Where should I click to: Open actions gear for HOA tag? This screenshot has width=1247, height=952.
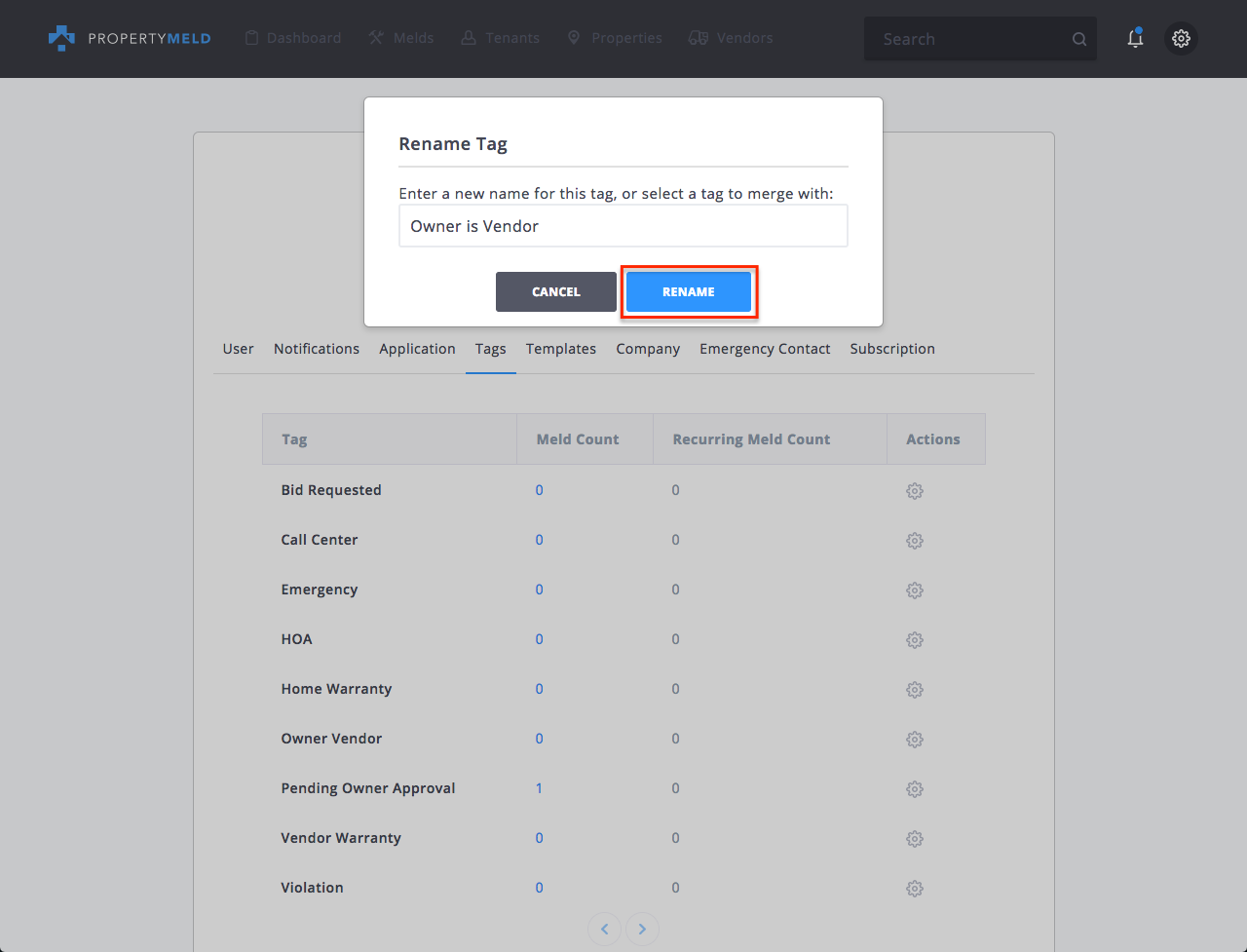click(915, 640)
